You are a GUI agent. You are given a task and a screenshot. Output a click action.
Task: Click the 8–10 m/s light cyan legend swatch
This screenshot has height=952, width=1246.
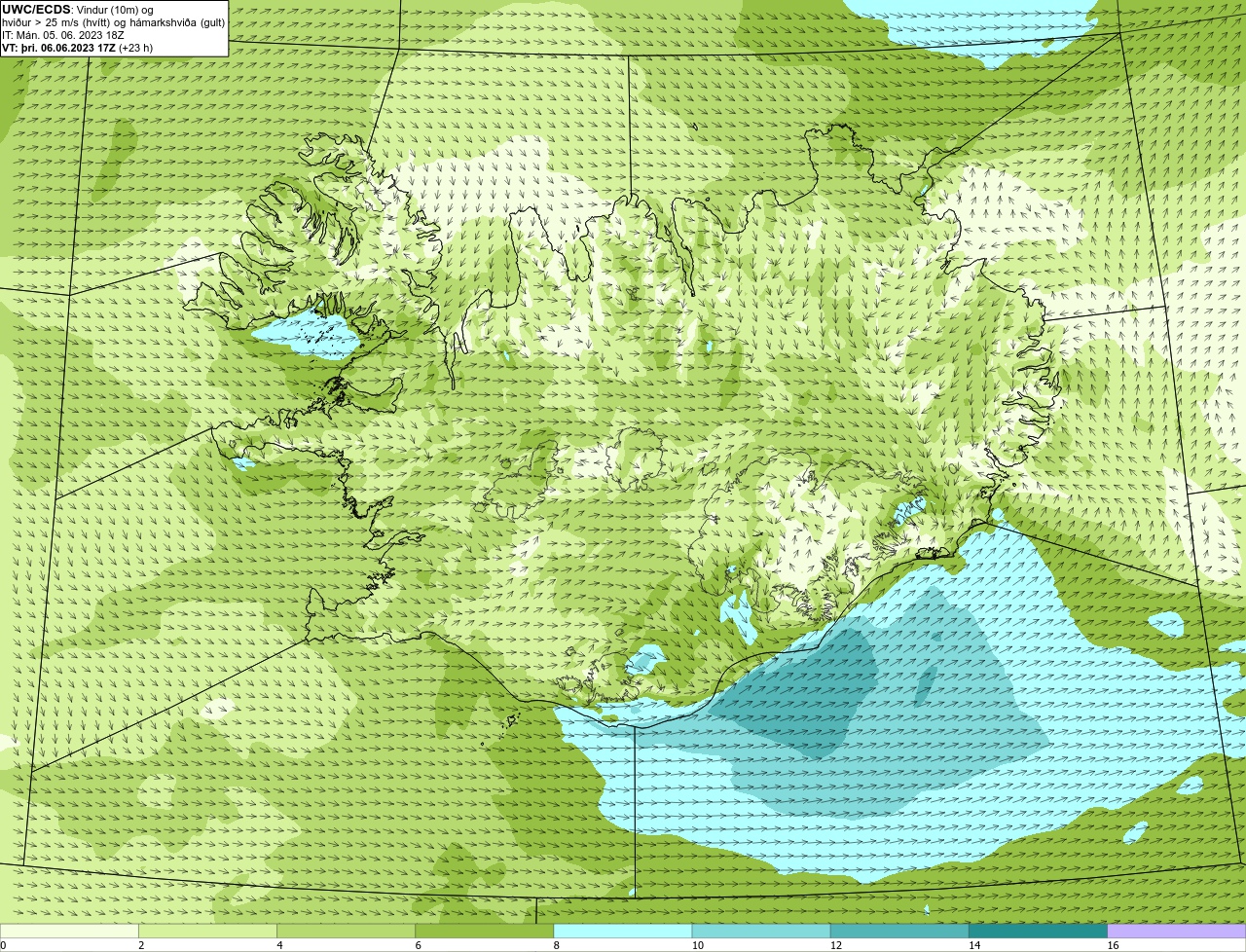pos(623,931)
